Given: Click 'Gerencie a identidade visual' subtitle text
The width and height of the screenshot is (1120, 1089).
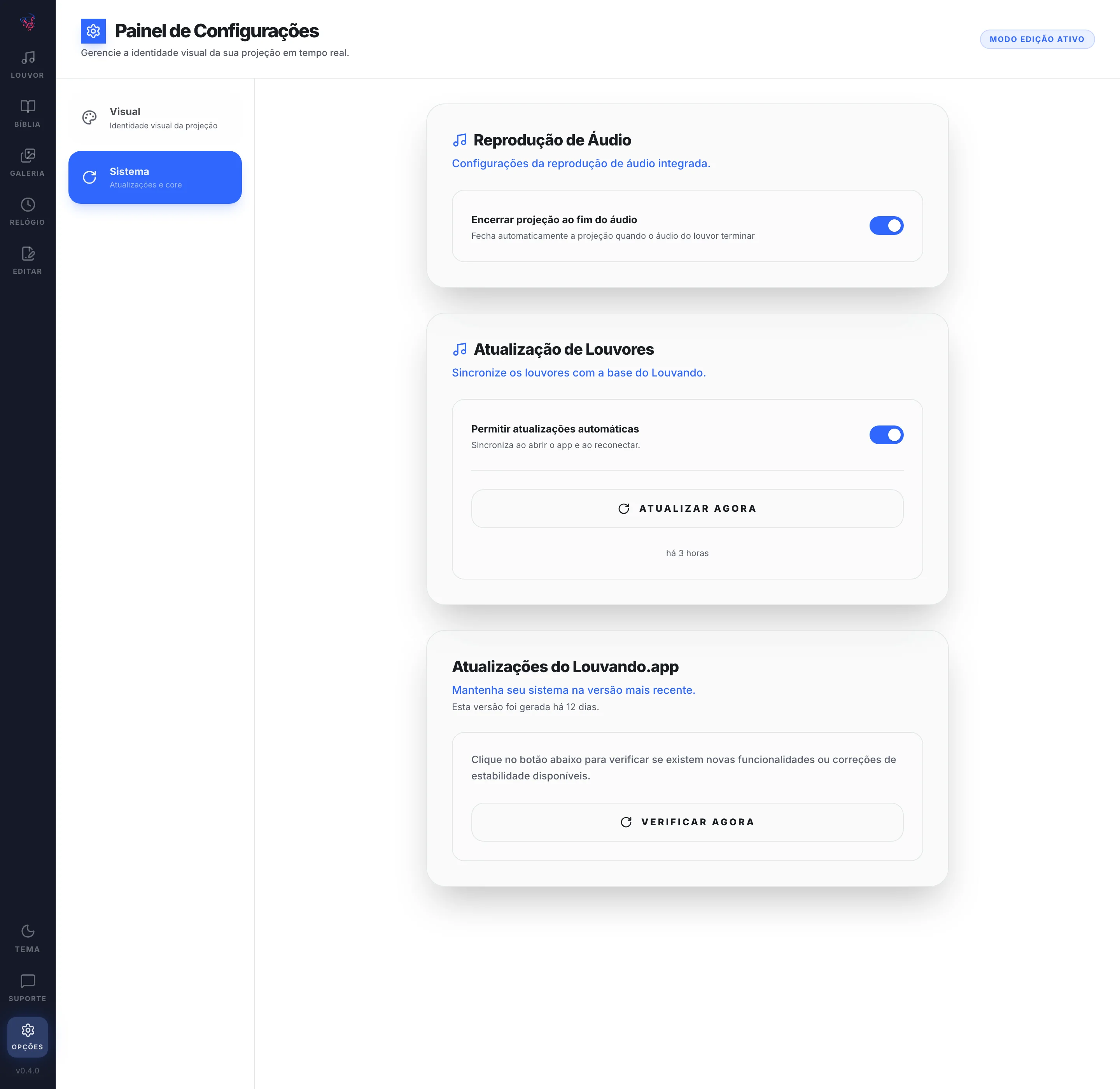Looking at the screenshot, I should click(x=215, y=53).
